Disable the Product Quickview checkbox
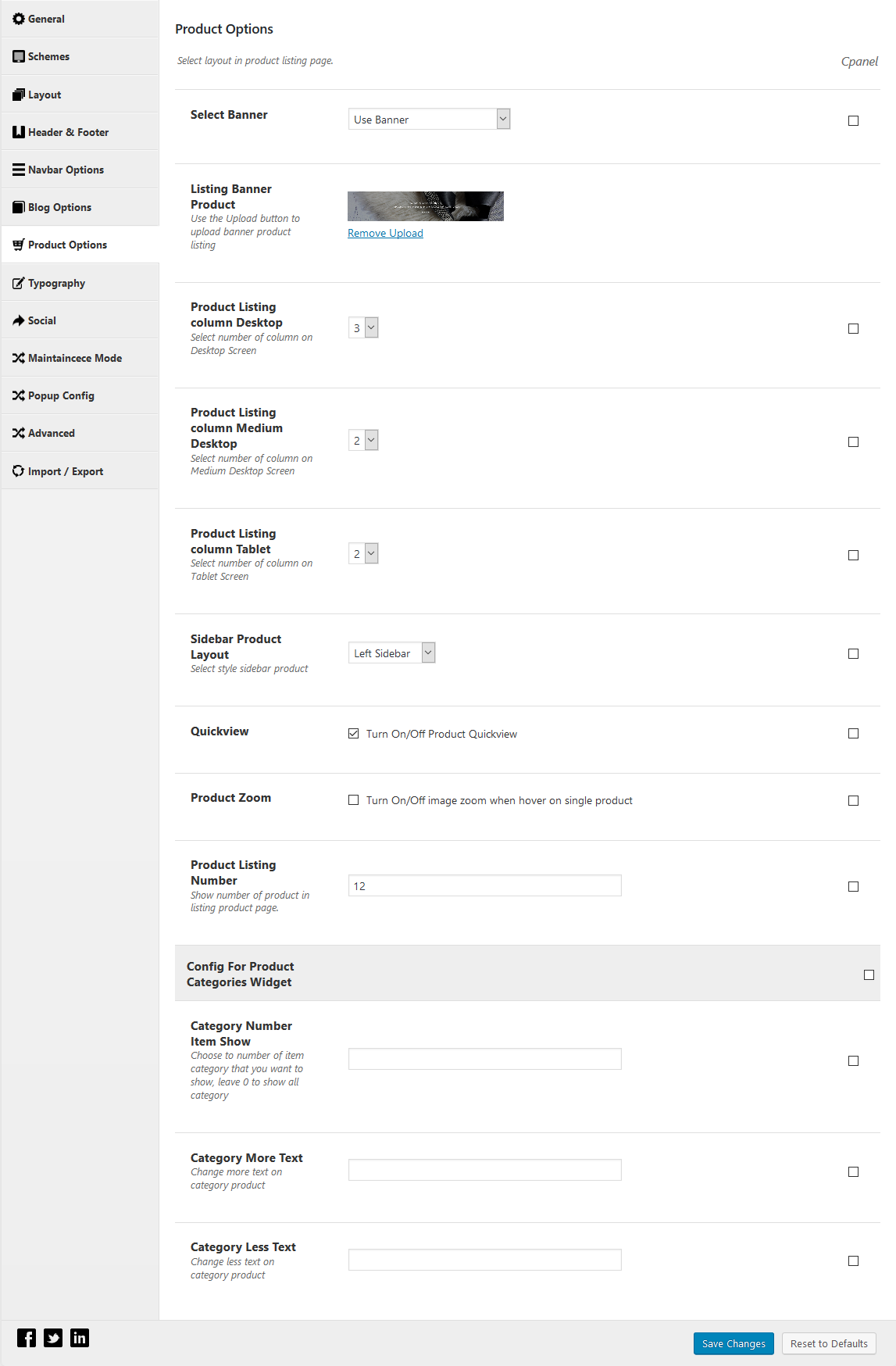Screen dimensions: 896x1366 [x=354, y=734]
